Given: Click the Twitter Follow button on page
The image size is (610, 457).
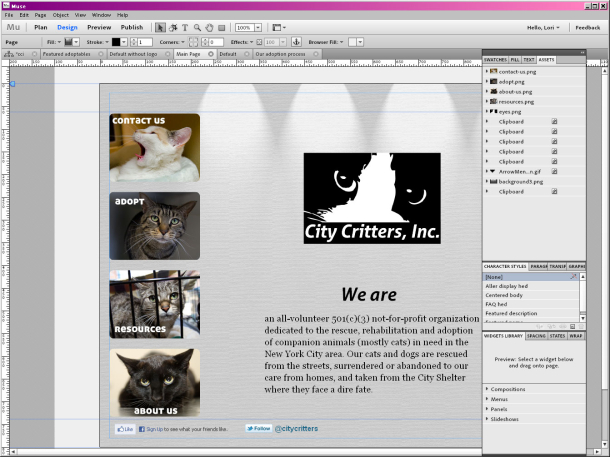Looking at the screenshot, I should click(x=259, y=429).
